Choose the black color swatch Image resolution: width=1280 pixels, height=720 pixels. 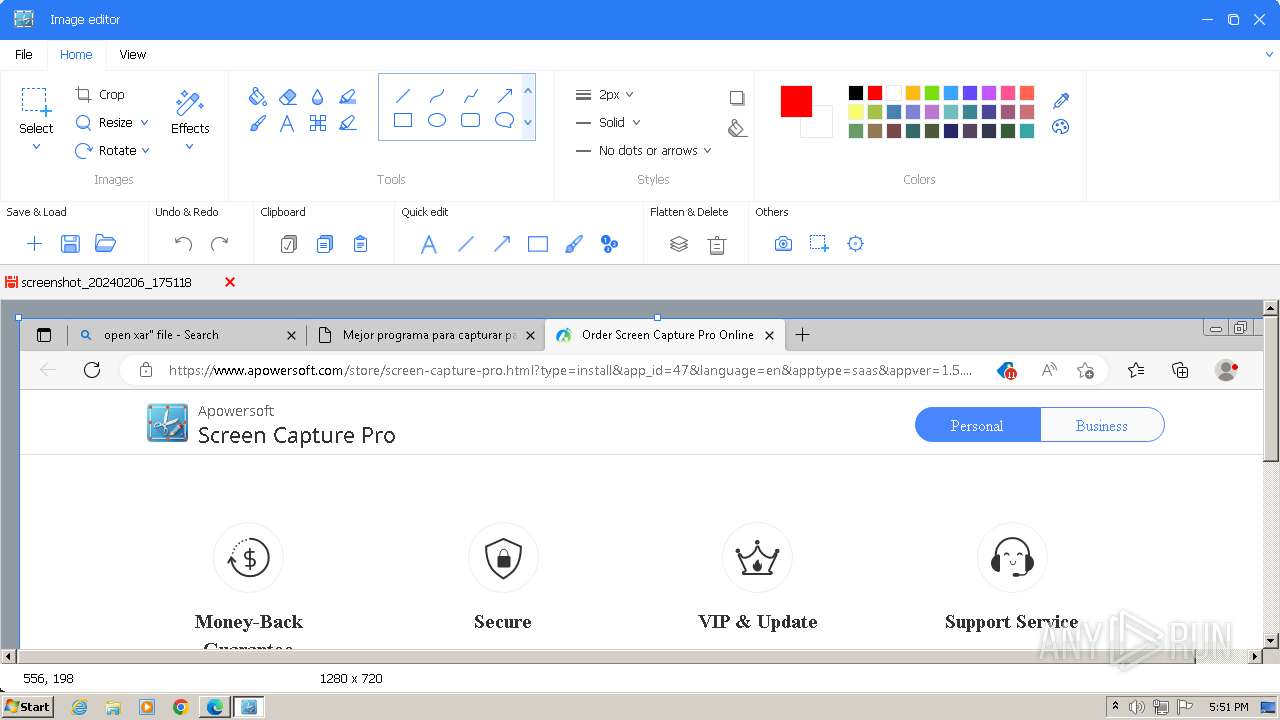(x=856, y=93)
